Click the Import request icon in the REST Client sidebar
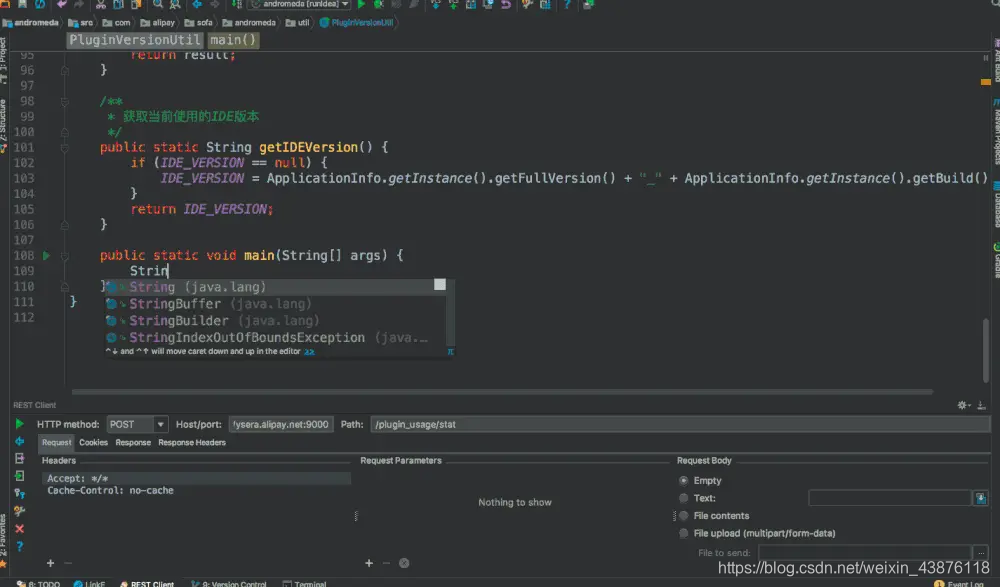 (x=20, y=476)
